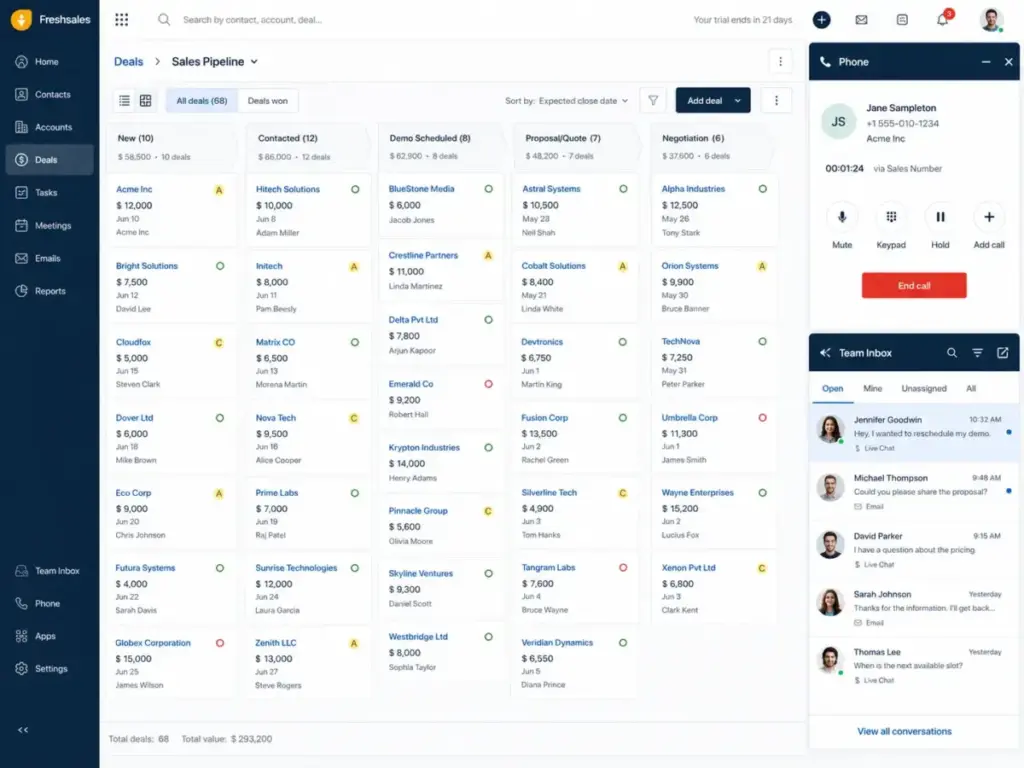Click status circle on Tangram Labs card
The width and height of the screenshot is (1024, 768).
pos(622,568)
